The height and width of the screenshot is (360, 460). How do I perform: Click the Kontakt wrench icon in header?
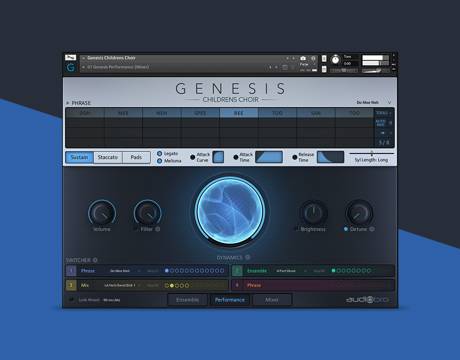70,57
